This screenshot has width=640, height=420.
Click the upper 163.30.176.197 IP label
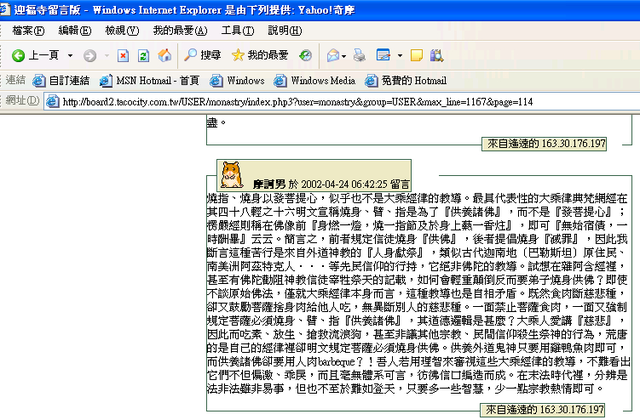coord(573,144)
